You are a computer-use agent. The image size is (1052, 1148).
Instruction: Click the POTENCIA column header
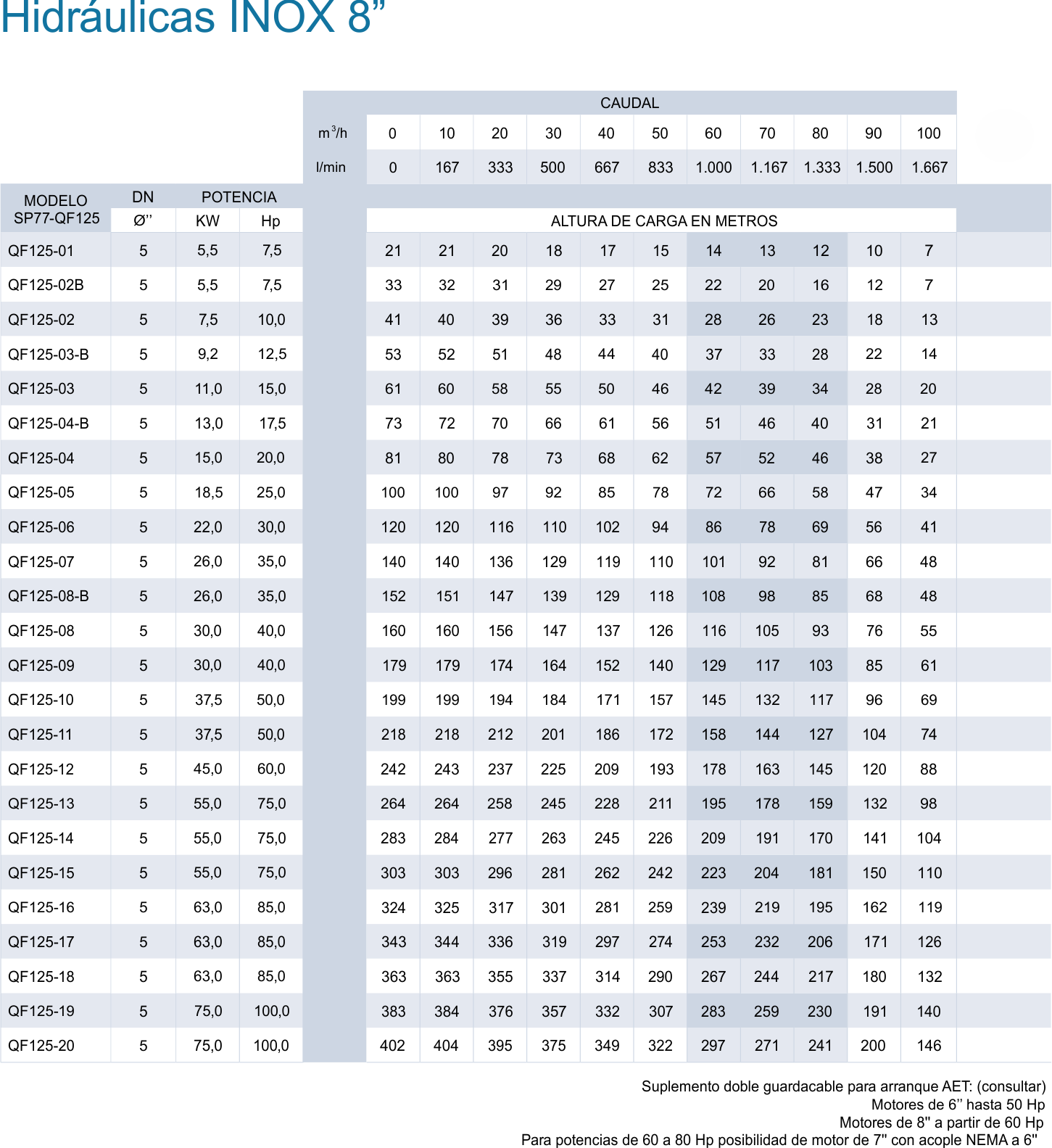coord(239,197)
